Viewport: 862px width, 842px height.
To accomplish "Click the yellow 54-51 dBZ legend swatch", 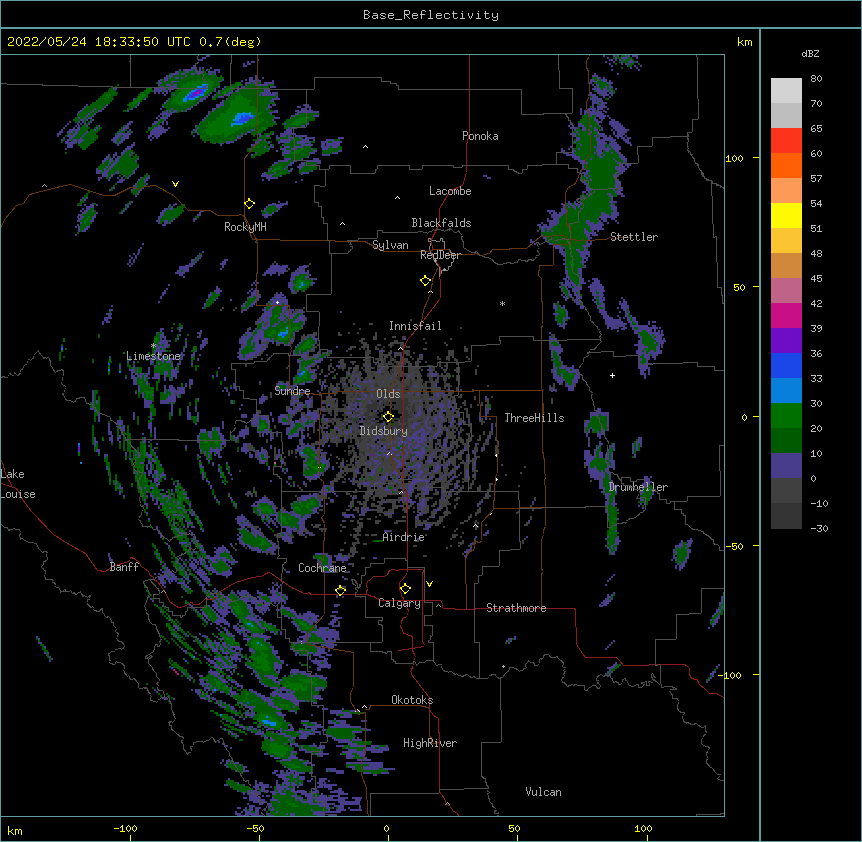I will point(786,215).
